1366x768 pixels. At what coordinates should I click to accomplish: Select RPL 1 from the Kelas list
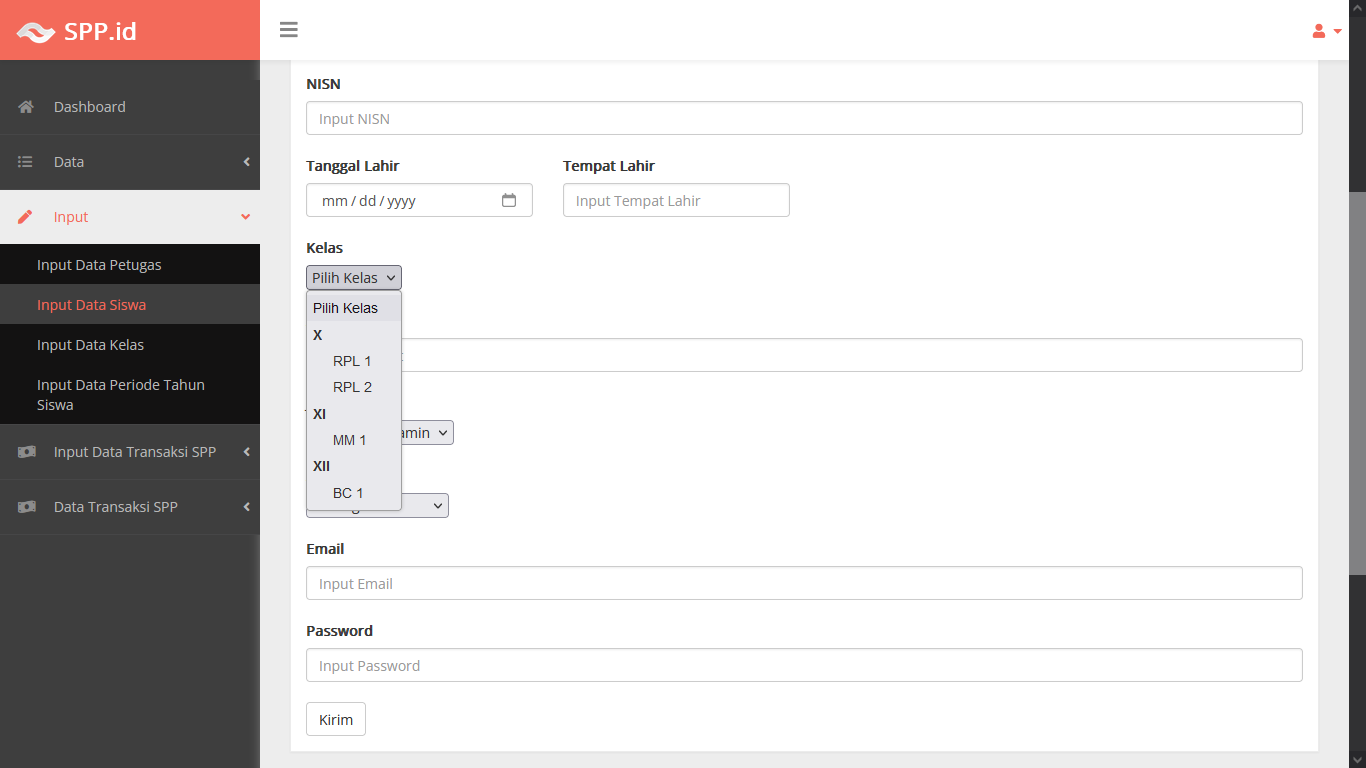(352, 361)
